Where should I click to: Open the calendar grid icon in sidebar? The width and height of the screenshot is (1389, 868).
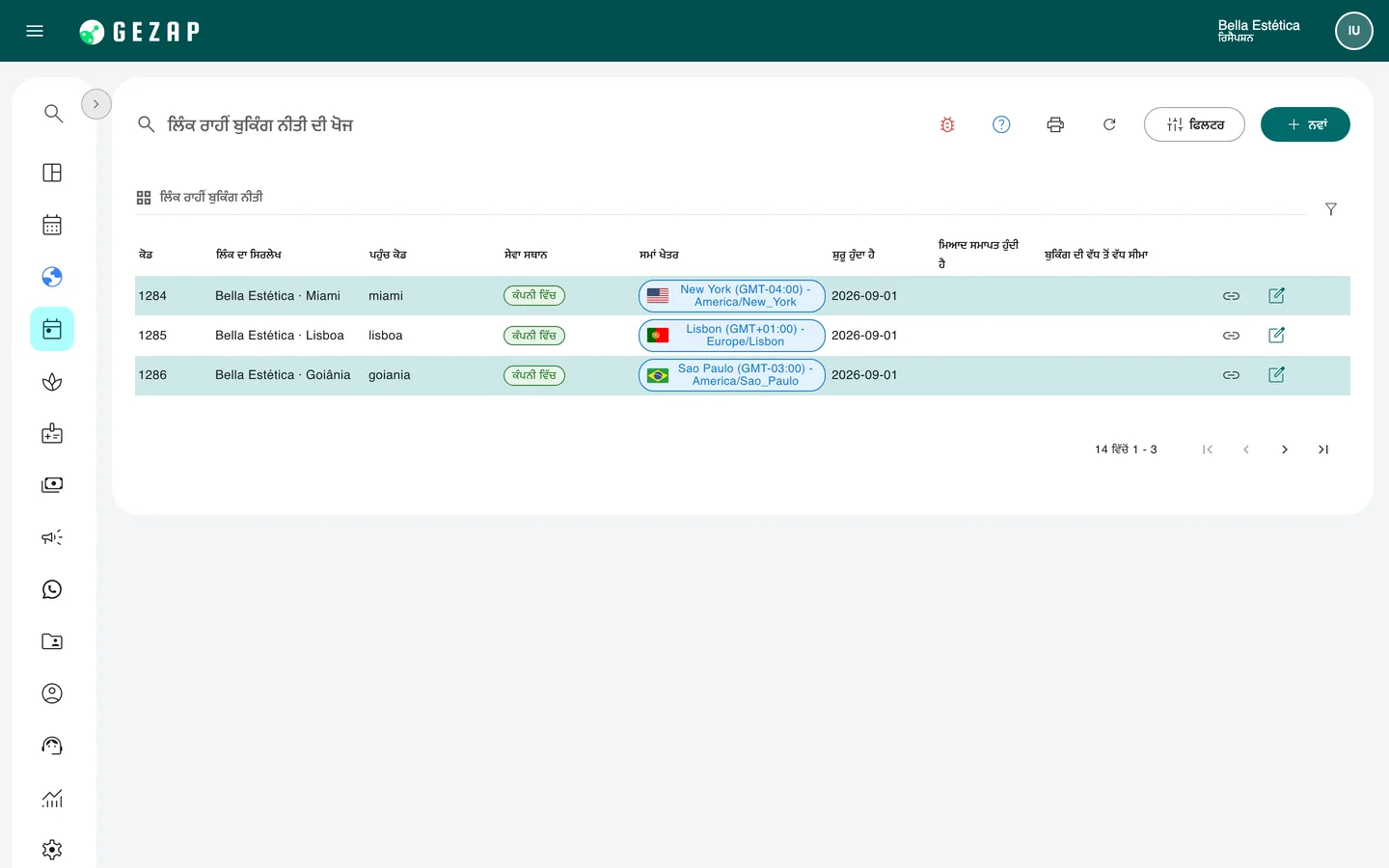click(52, 225)
